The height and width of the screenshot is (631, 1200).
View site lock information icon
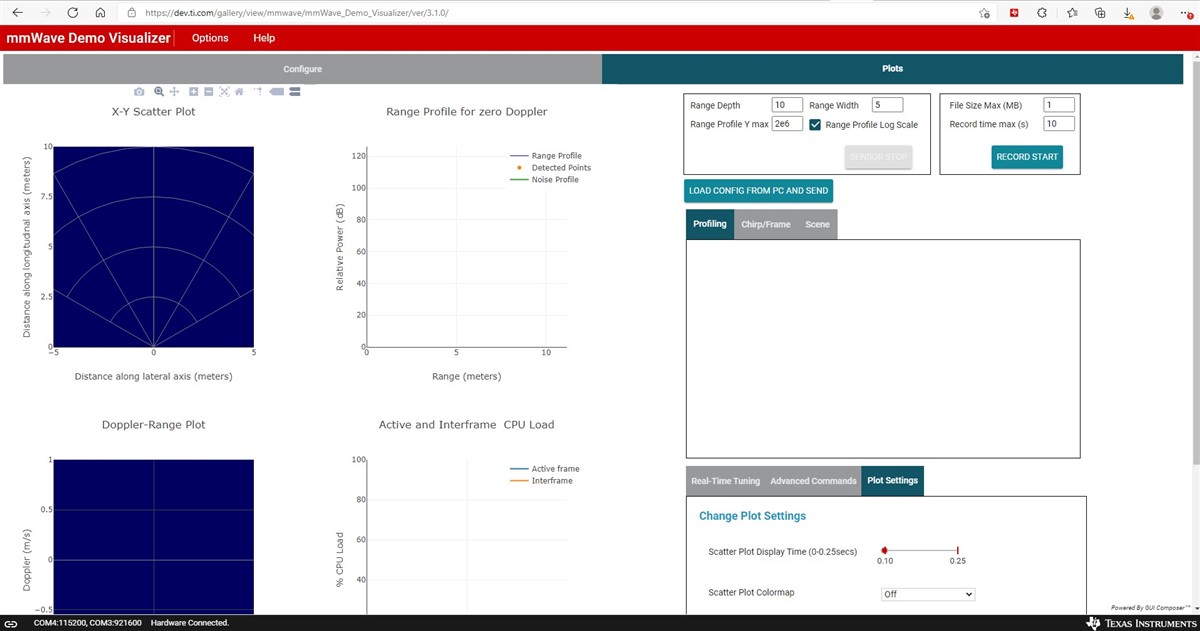tap(132, 13)
